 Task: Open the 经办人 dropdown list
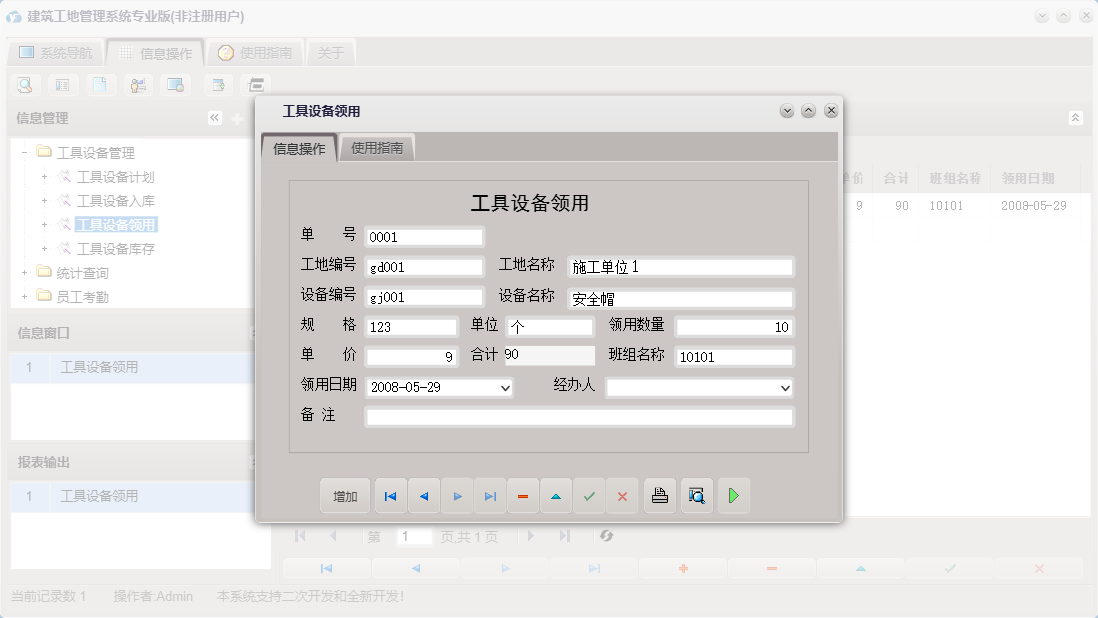[x=782, y=387]
